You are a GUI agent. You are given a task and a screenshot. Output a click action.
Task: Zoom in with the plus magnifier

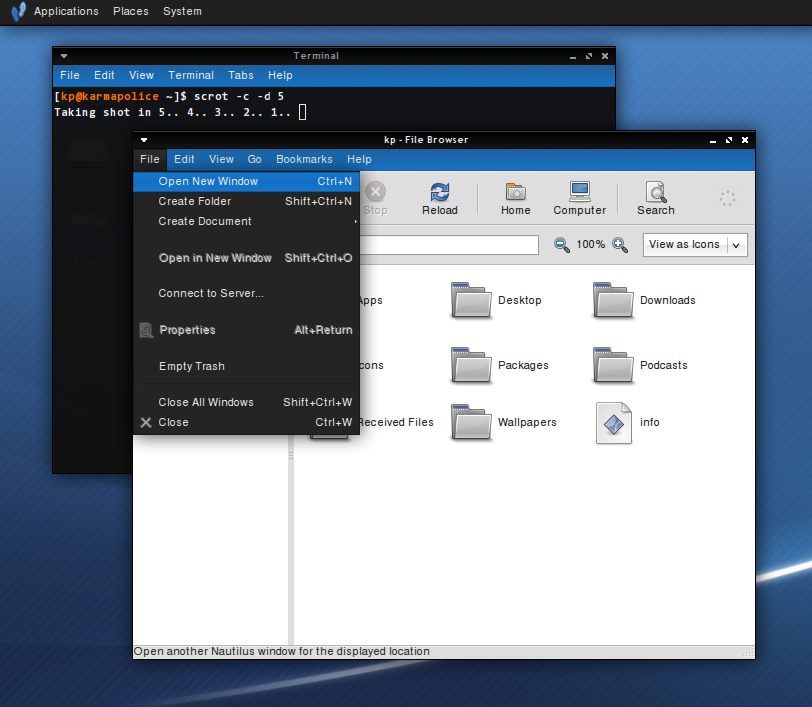[620, 244]
